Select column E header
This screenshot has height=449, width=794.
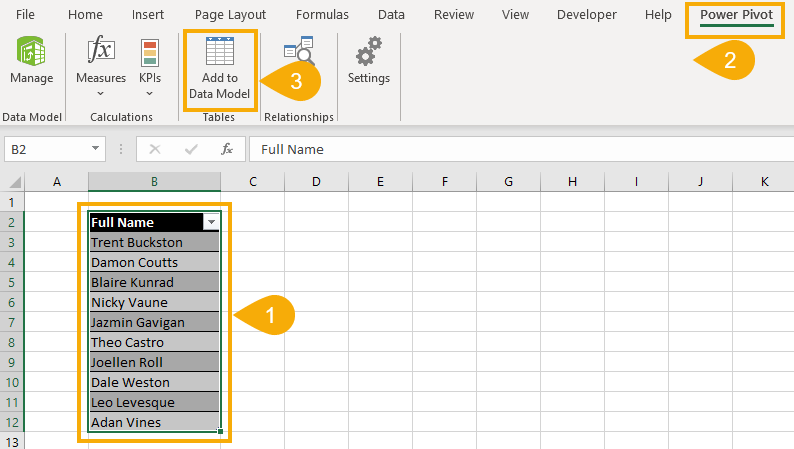[x=380, y=182]
